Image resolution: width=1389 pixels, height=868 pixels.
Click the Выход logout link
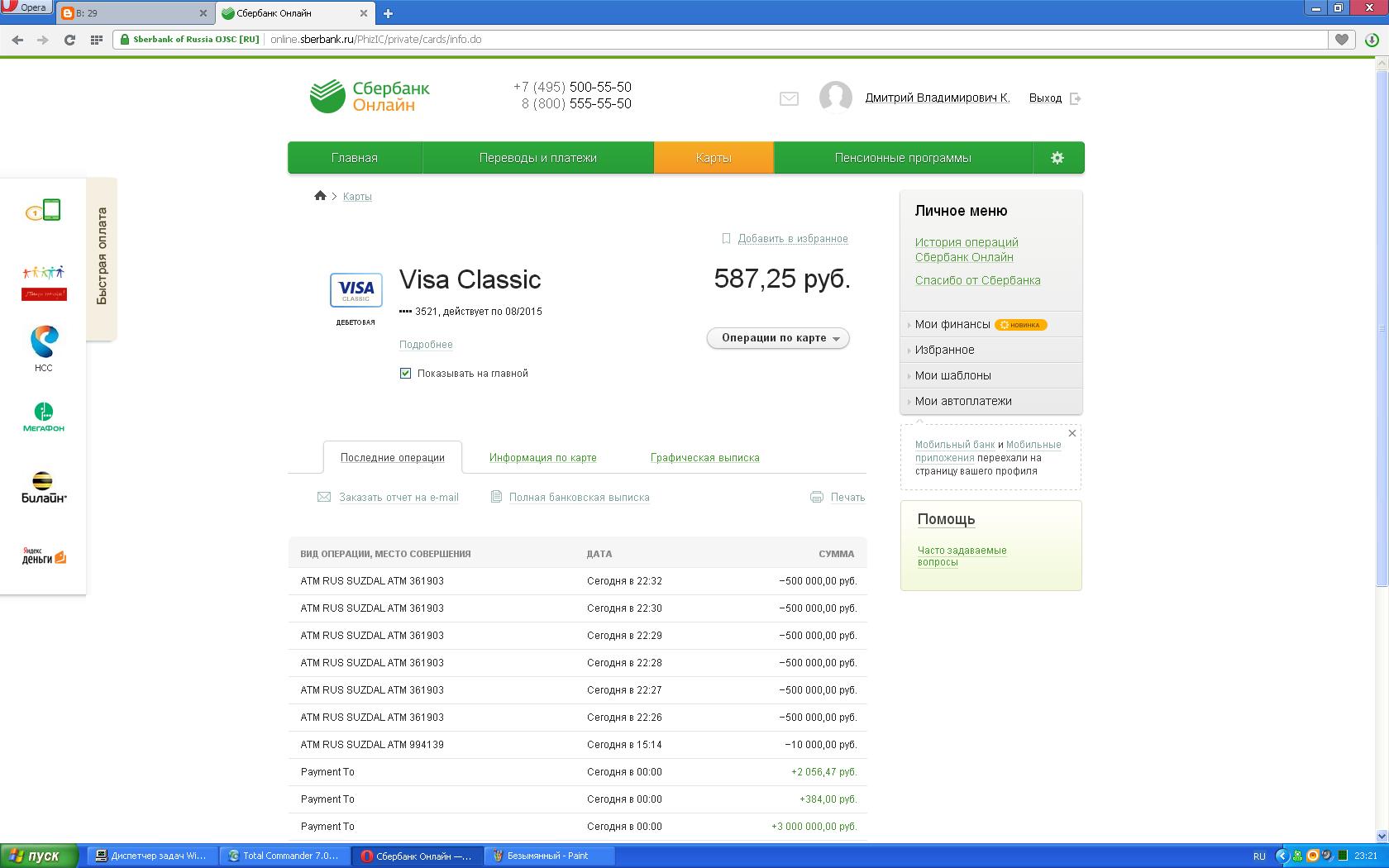(x=1045, y=98)
